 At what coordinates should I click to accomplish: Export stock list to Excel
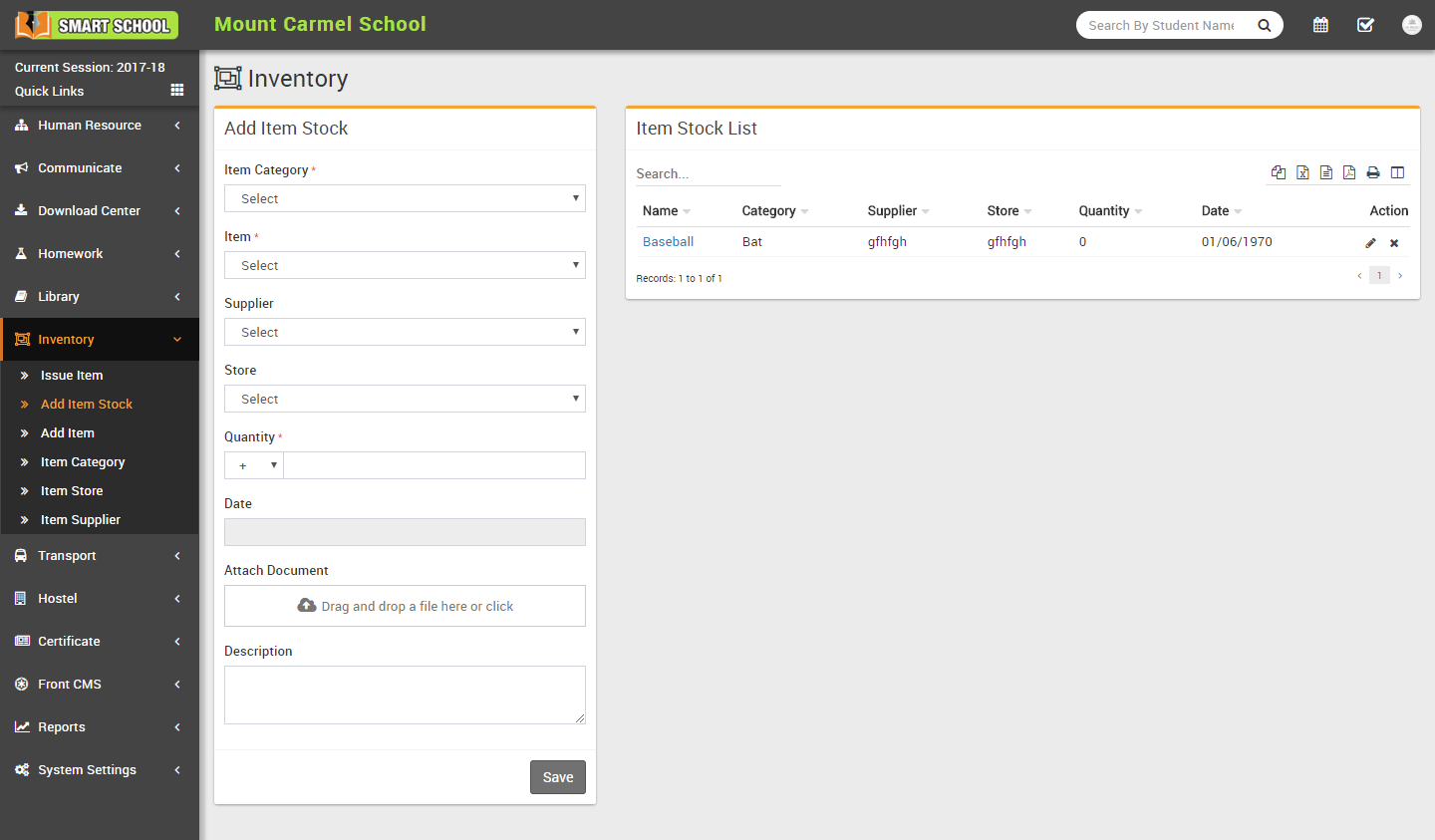pyautogui.click(x=1302, y=172)
